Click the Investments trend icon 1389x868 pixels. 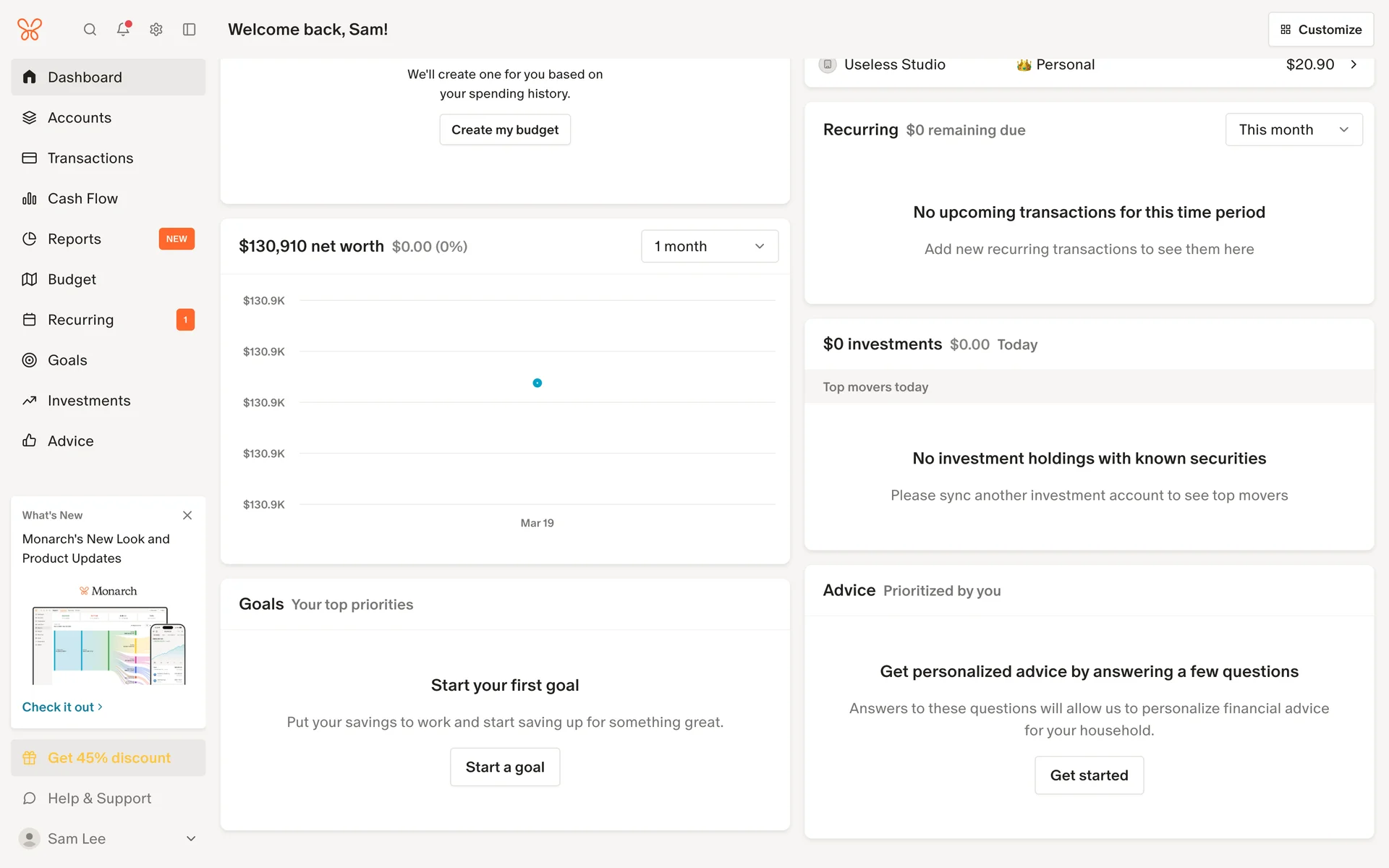[30, 401]
